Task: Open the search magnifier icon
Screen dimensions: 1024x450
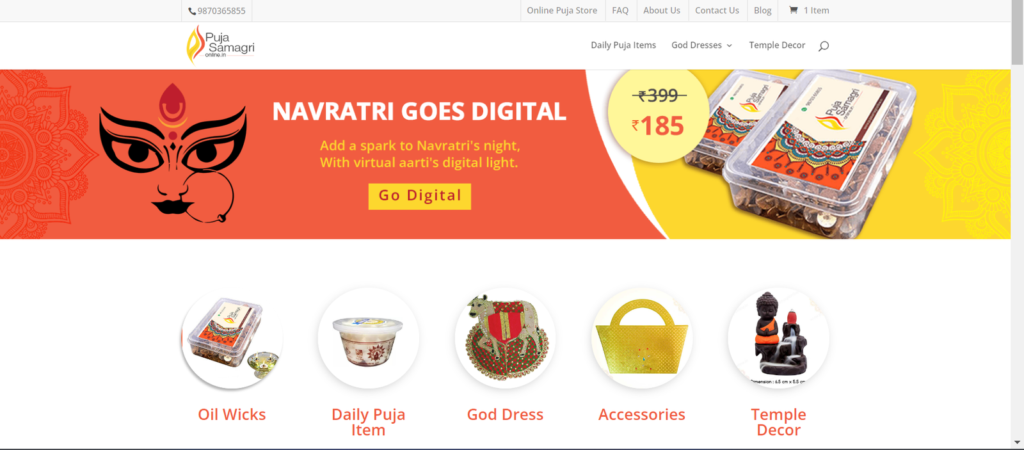Action: pyautogui.click(x=823, y=46)
